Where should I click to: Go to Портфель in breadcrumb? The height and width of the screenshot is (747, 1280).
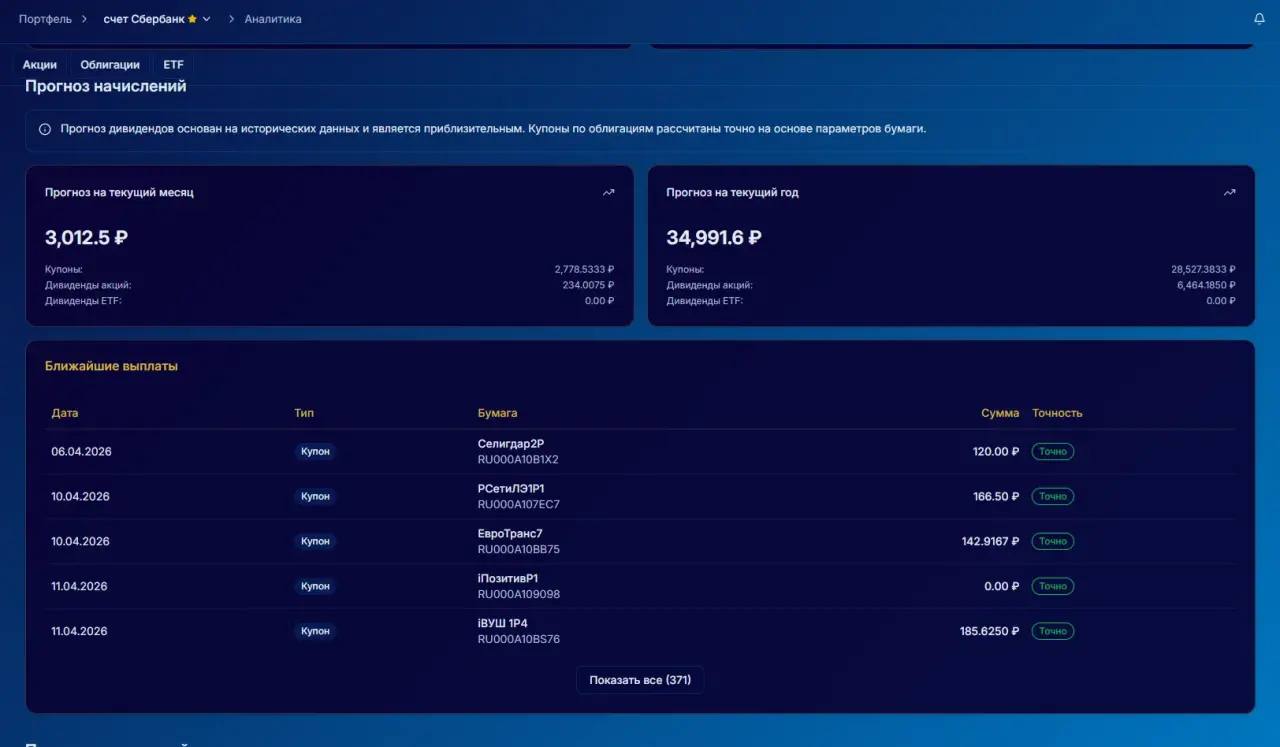[x=45, y=19]
